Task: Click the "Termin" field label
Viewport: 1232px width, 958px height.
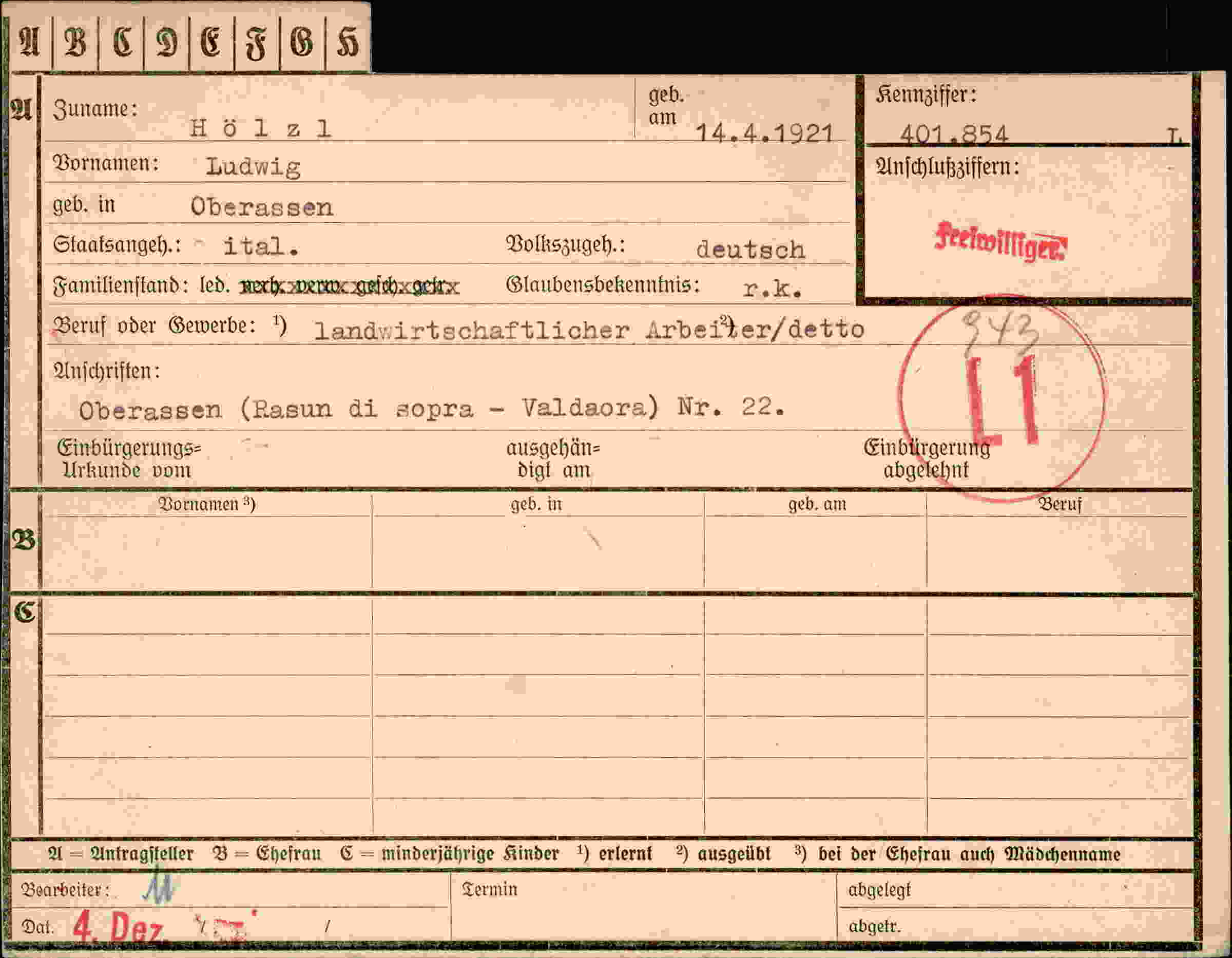Action: [x=490, y=889]
